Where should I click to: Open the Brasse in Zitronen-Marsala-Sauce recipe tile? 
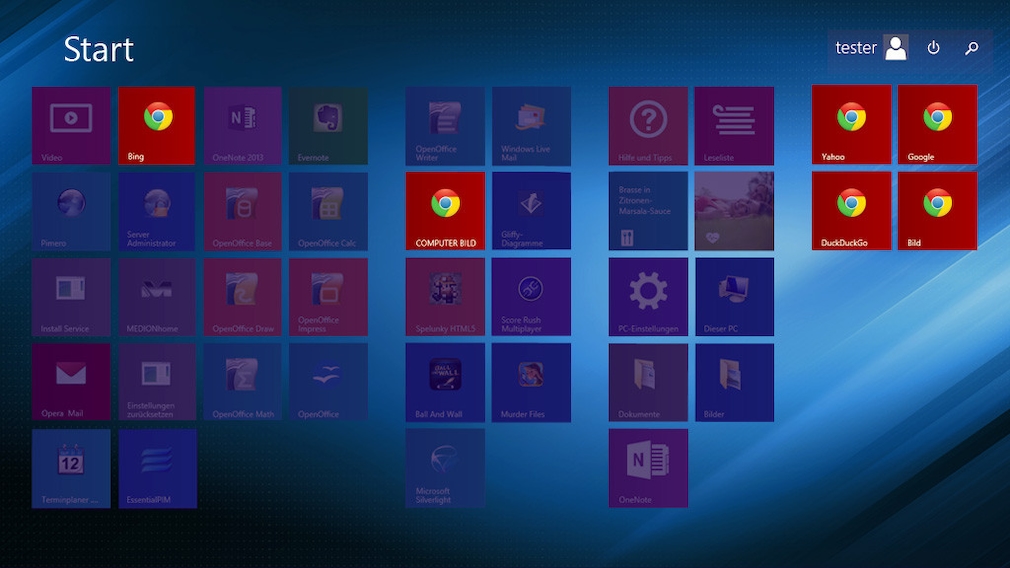click(648, 211)
